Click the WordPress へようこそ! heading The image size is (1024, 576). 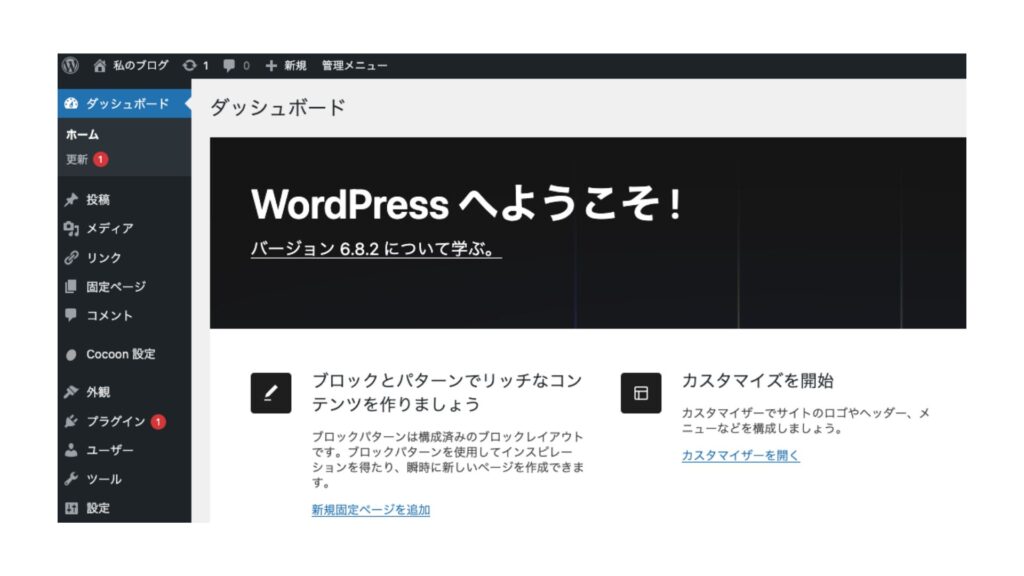(x=467, y=203)
